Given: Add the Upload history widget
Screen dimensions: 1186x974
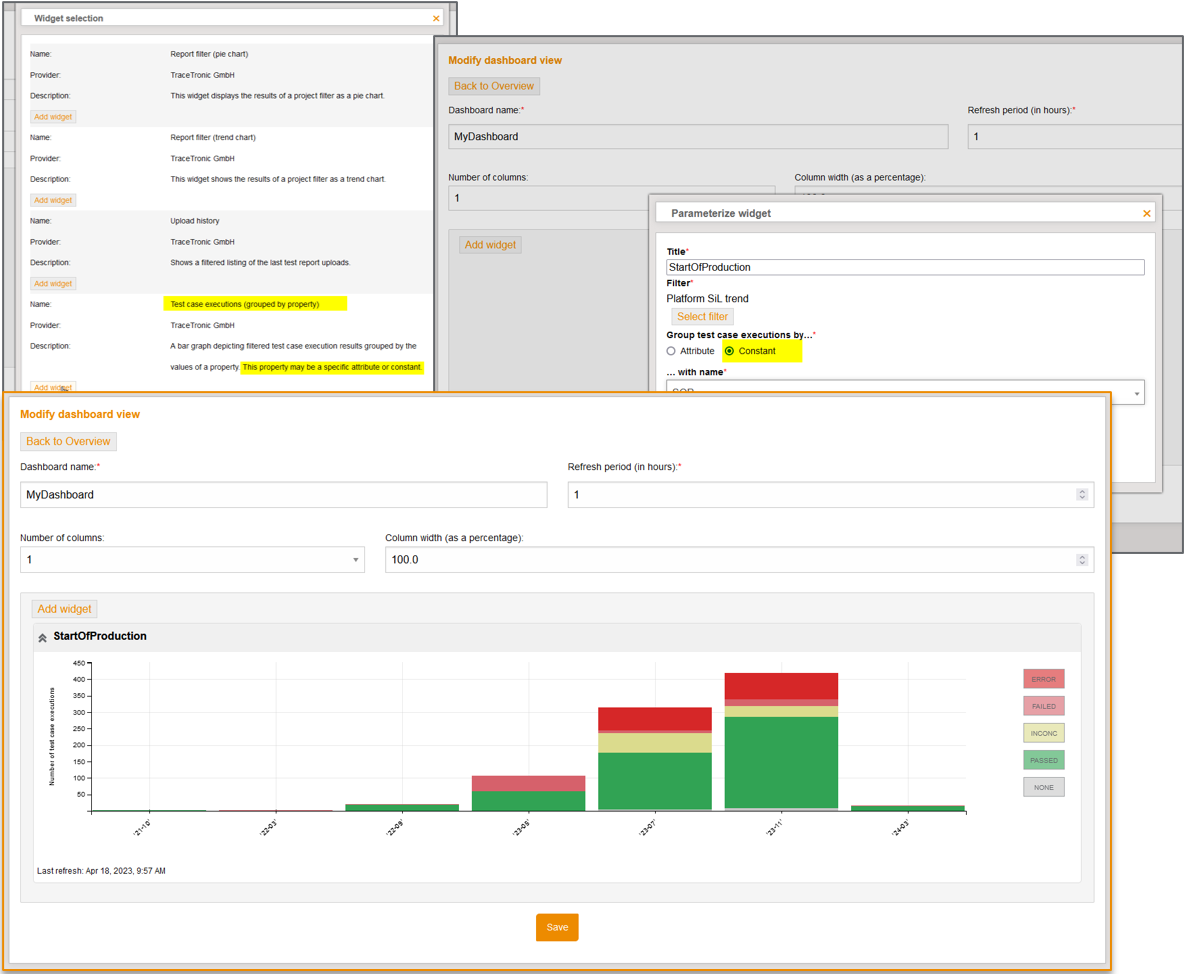Looking at the screenshot, I should [52, 283].
